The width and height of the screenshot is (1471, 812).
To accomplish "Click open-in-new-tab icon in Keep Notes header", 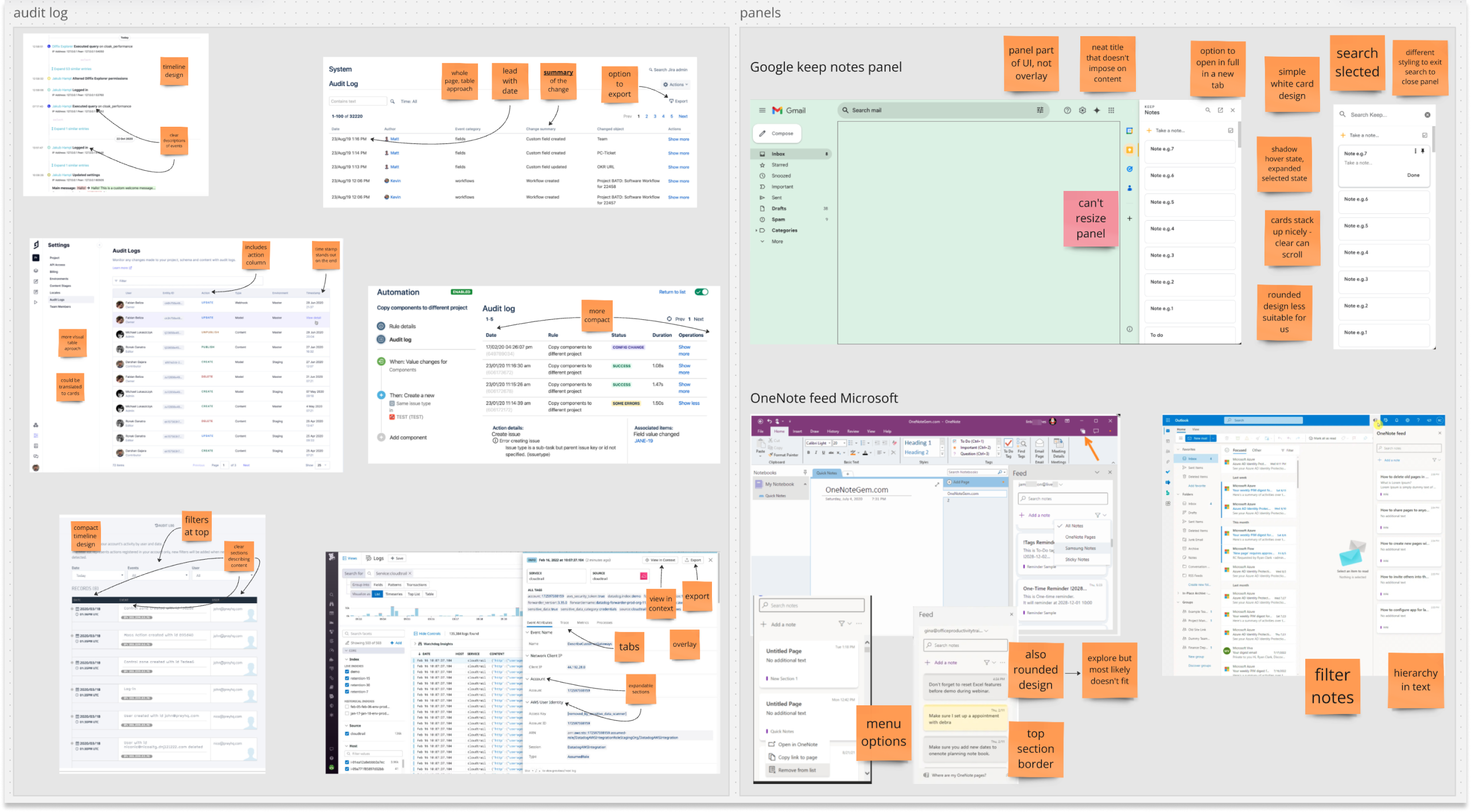I will [x=1220, y=110].
